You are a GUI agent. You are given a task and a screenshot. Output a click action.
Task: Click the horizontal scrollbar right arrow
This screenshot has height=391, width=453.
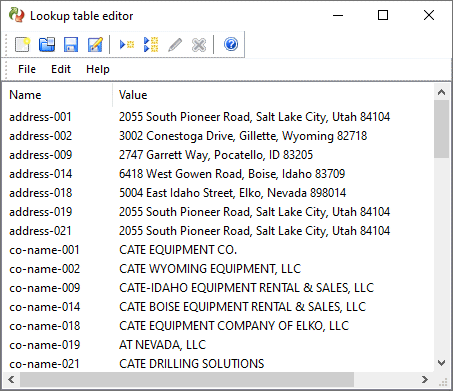click(x=425, y=379)
